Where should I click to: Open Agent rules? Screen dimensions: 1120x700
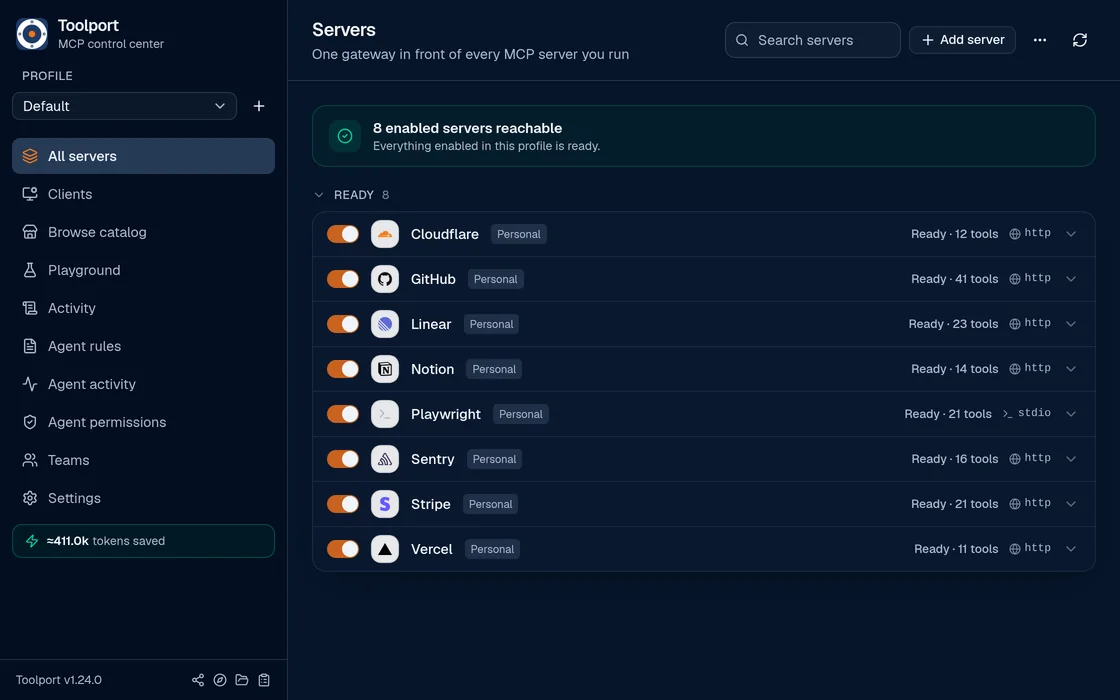click(144, 346)
